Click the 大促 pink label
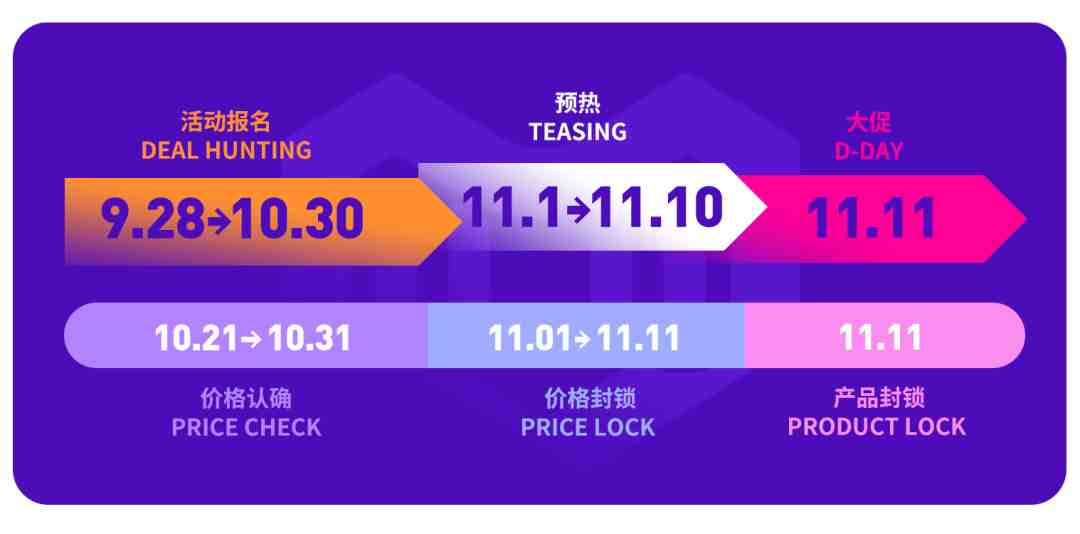This screenshot has width=1080, height=534. point(869,122)
